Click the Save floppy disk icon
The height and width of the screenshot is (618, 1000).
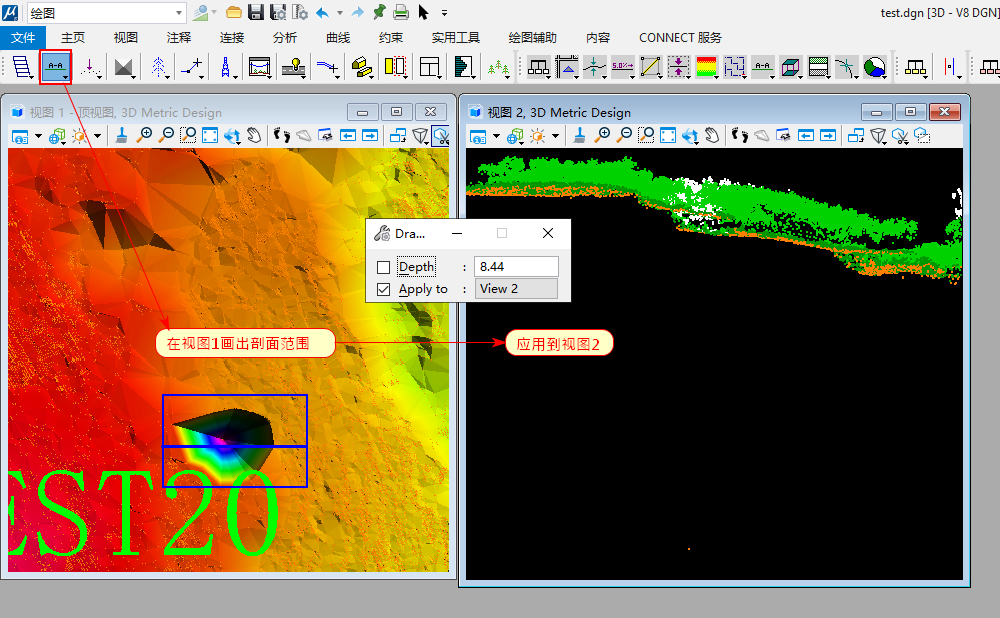(256, 12)
